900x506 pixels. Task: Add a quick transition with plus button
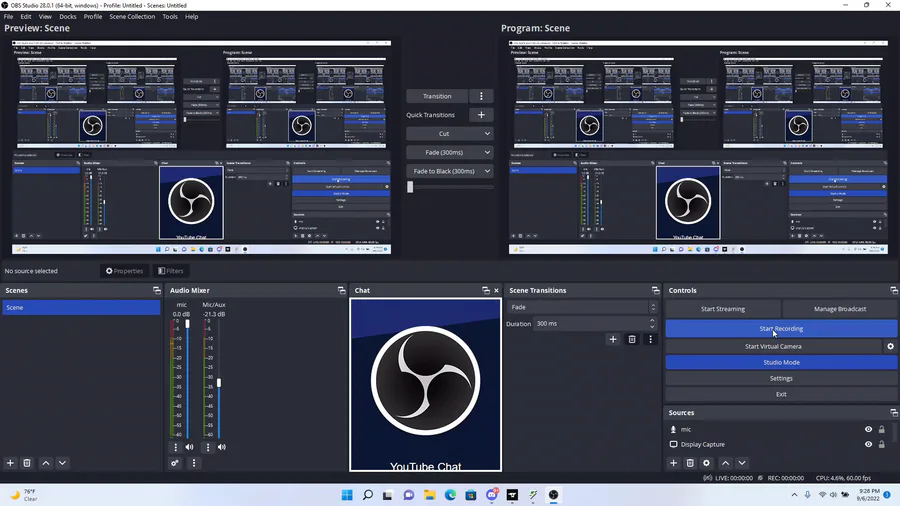coord(481,115)
